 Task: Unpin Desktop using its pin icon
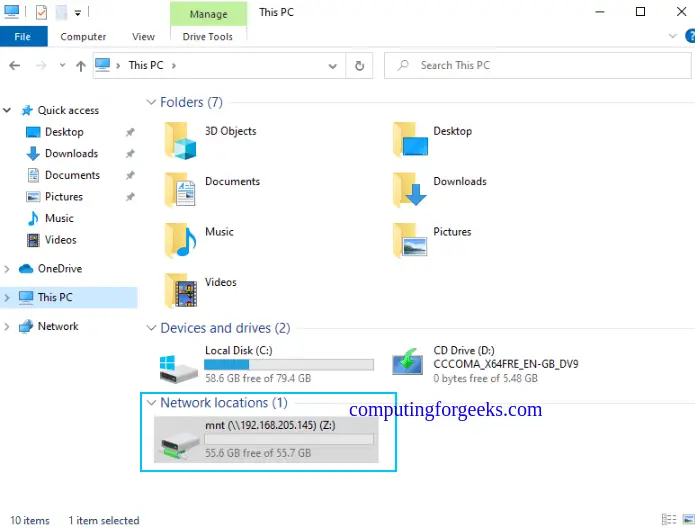130,132
